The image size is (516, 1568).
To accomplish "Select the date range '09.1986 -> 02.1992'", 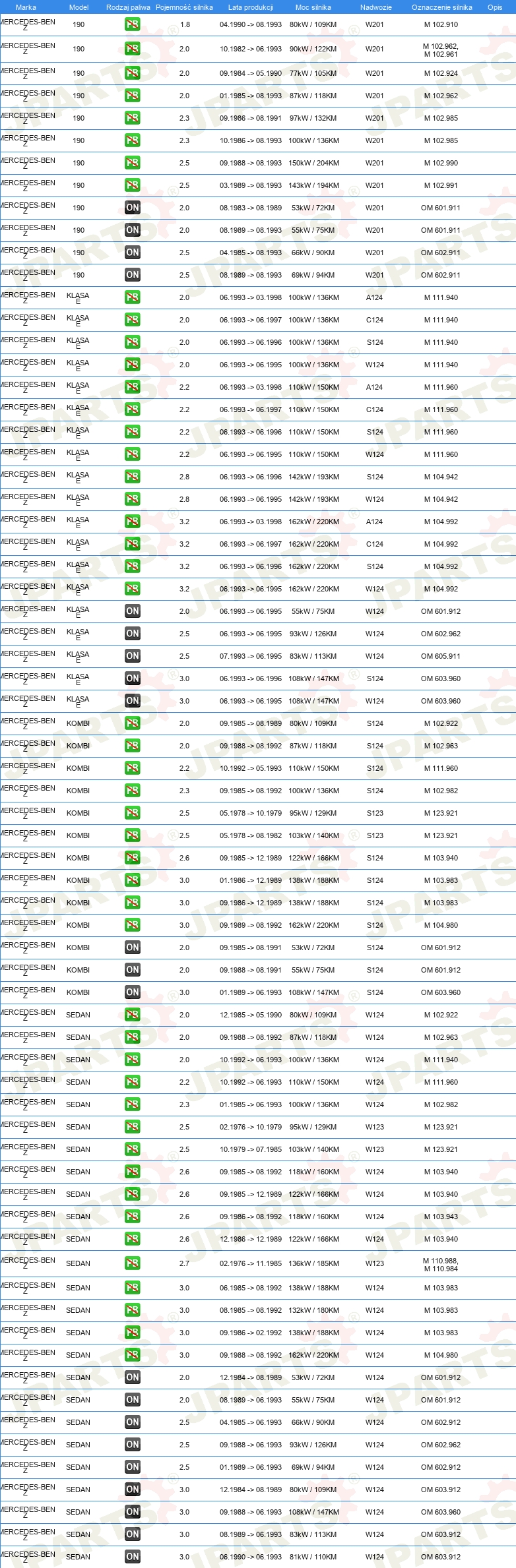I will click(251, 1333).
